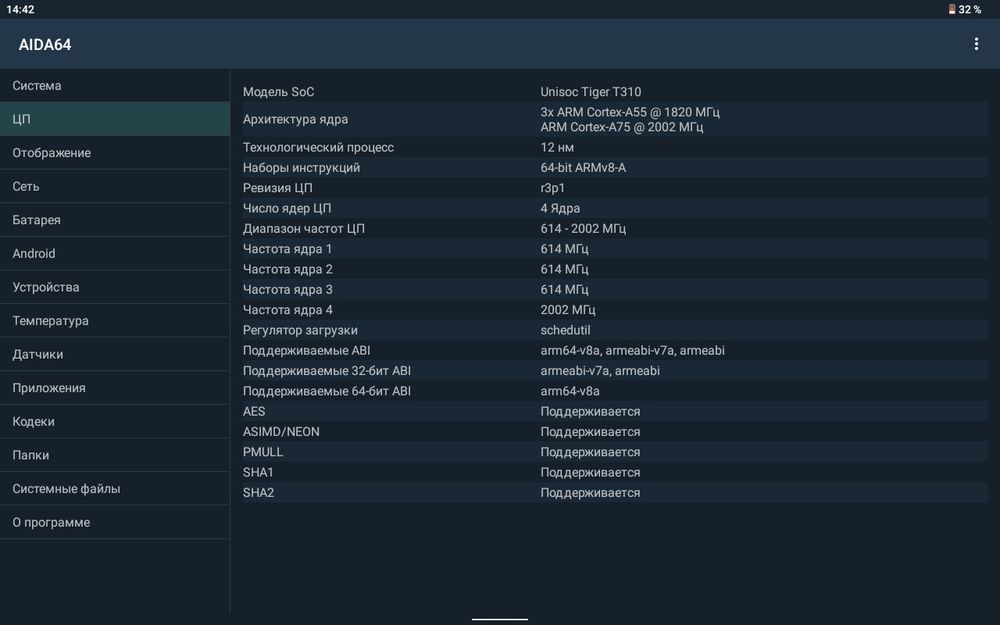Select the ЦП sidebar item
This screenshot has width=1000, height=625.
tap(115, 119)
